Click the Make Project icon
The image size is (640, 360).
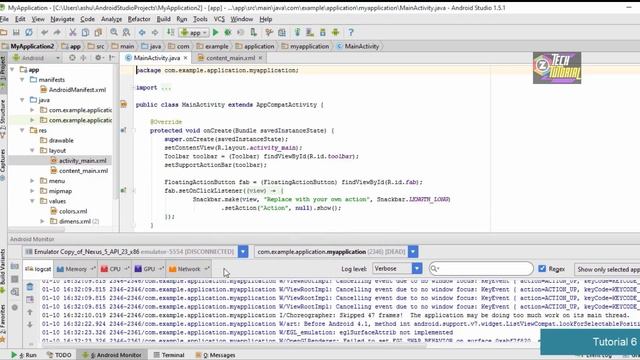[x=170, y=33]
